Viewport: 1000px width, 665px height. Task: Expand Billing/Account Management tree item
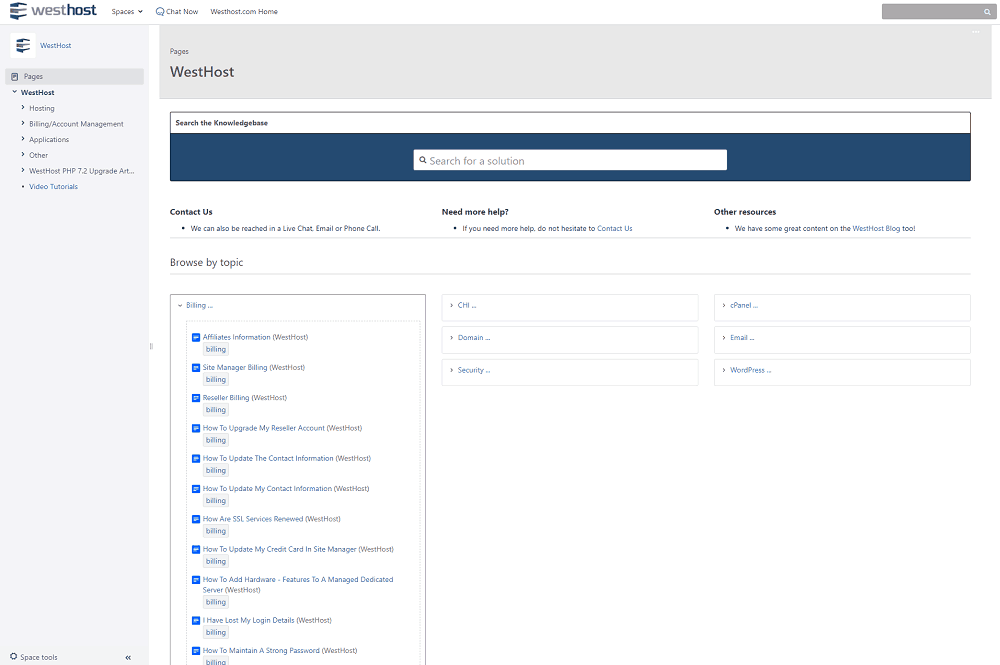click(x=23, y=123)
